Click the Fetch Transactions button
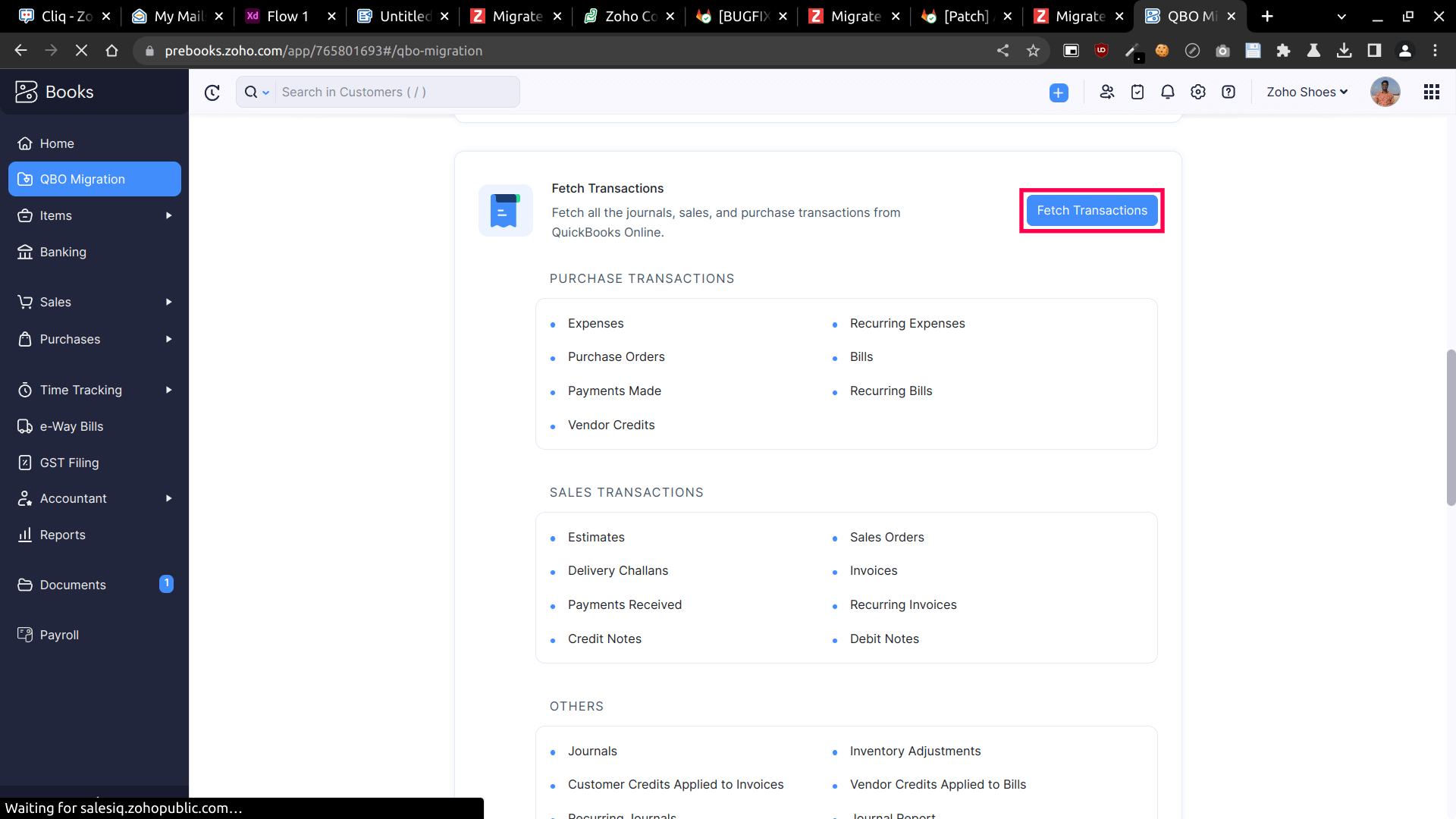The width and height of the screenshot is (1456, 819). (x=1091, y=211)
